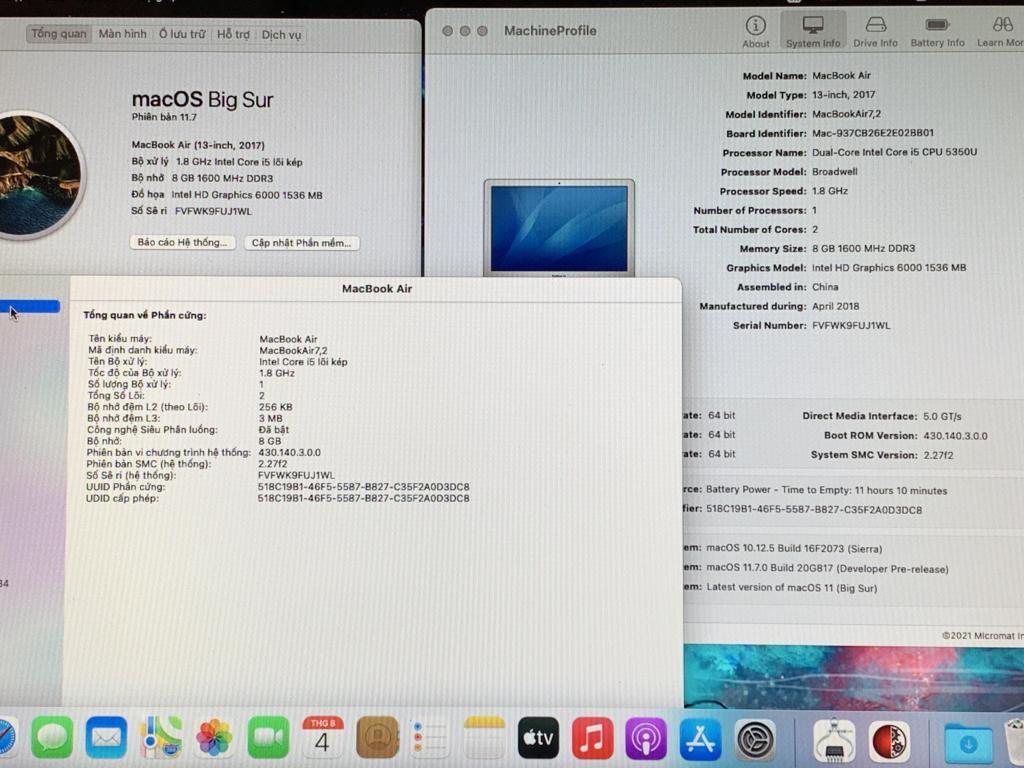Open Drive Info in MachineProfile toolbar
Image resolution: width=1024 pixels, height=768 pixels.
875,31
